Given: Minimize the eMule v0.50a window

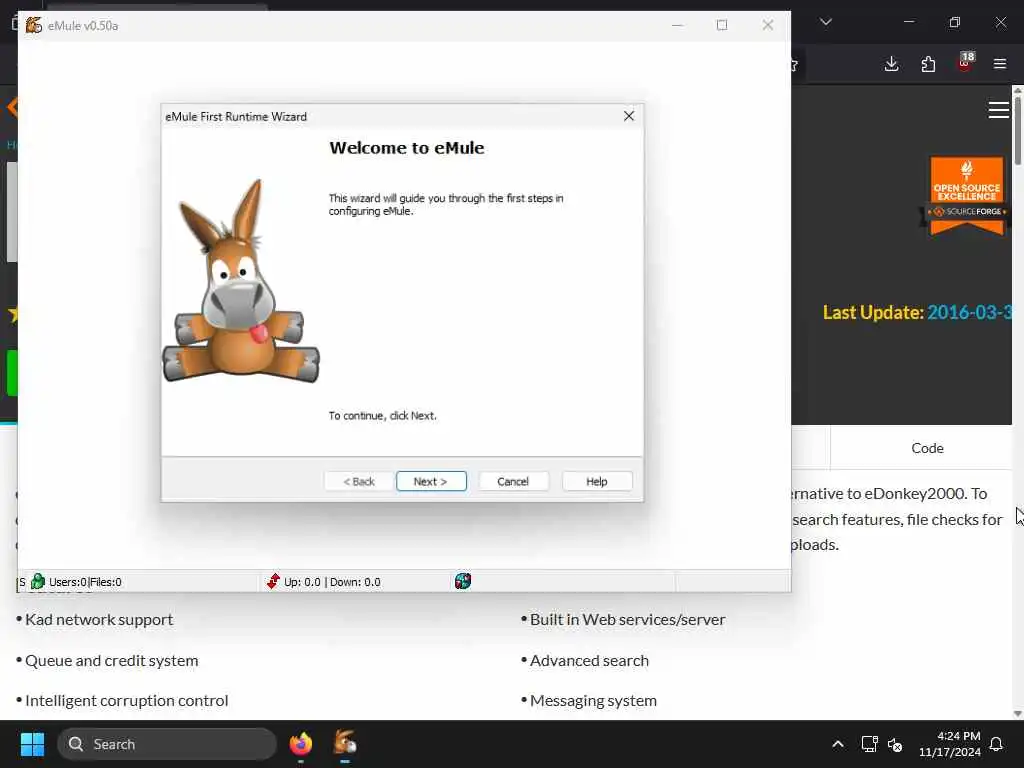Looking at the screenshot, I should point(677,25).
